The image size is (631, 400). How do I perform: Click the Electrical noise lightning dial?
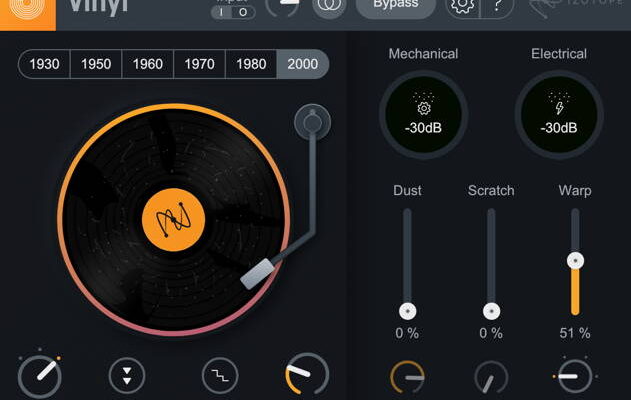(x=560, y=115)
